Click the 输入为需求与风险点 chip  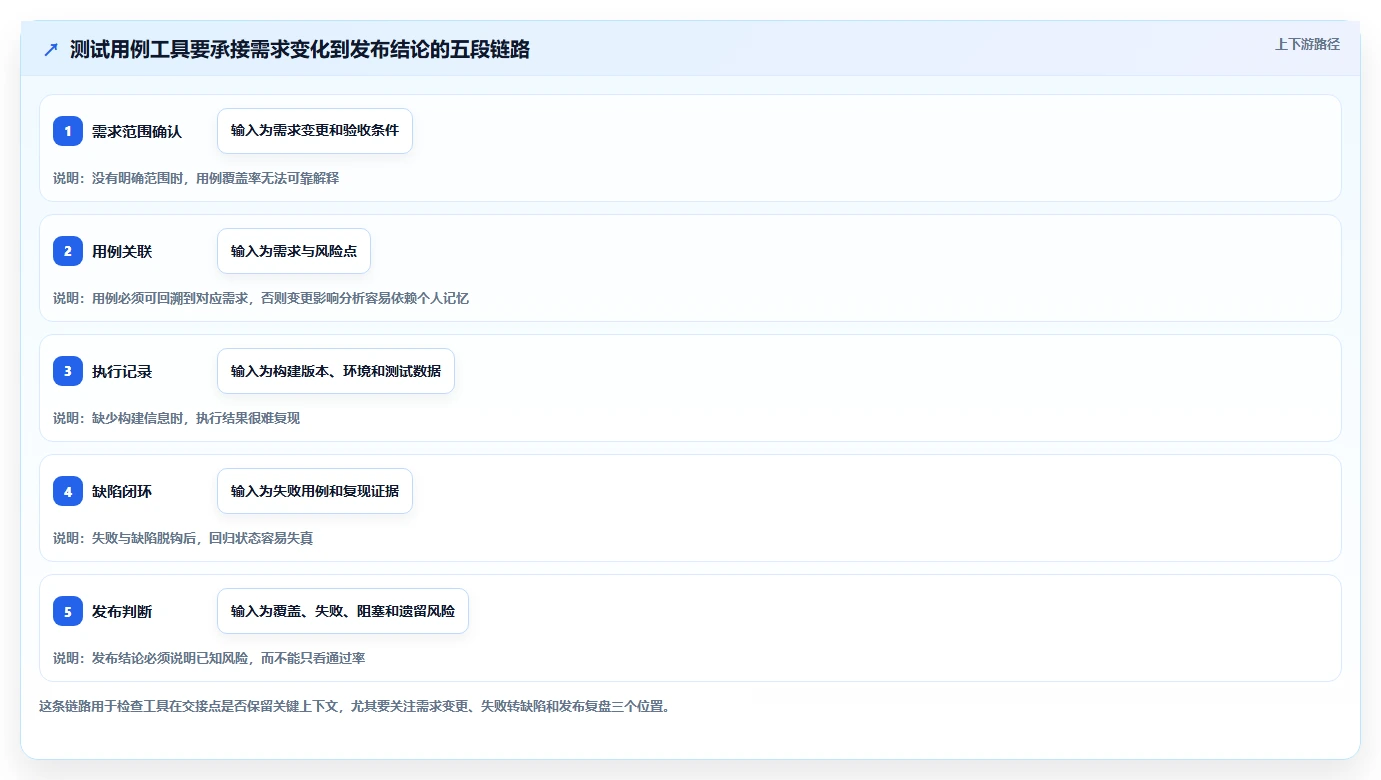294,251
